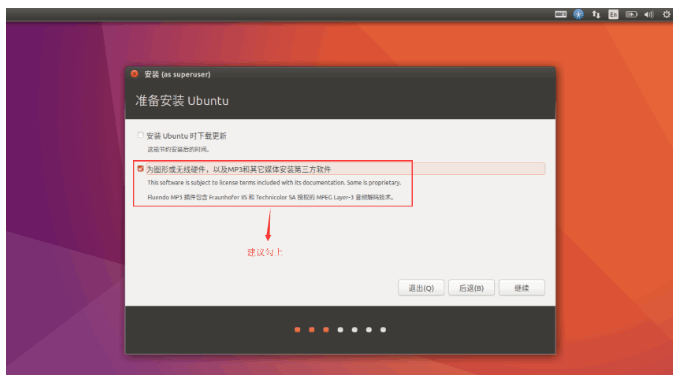Open the keyboard layout indicator icon
Viewport: 677px width, 383px height.
point(560,14)
